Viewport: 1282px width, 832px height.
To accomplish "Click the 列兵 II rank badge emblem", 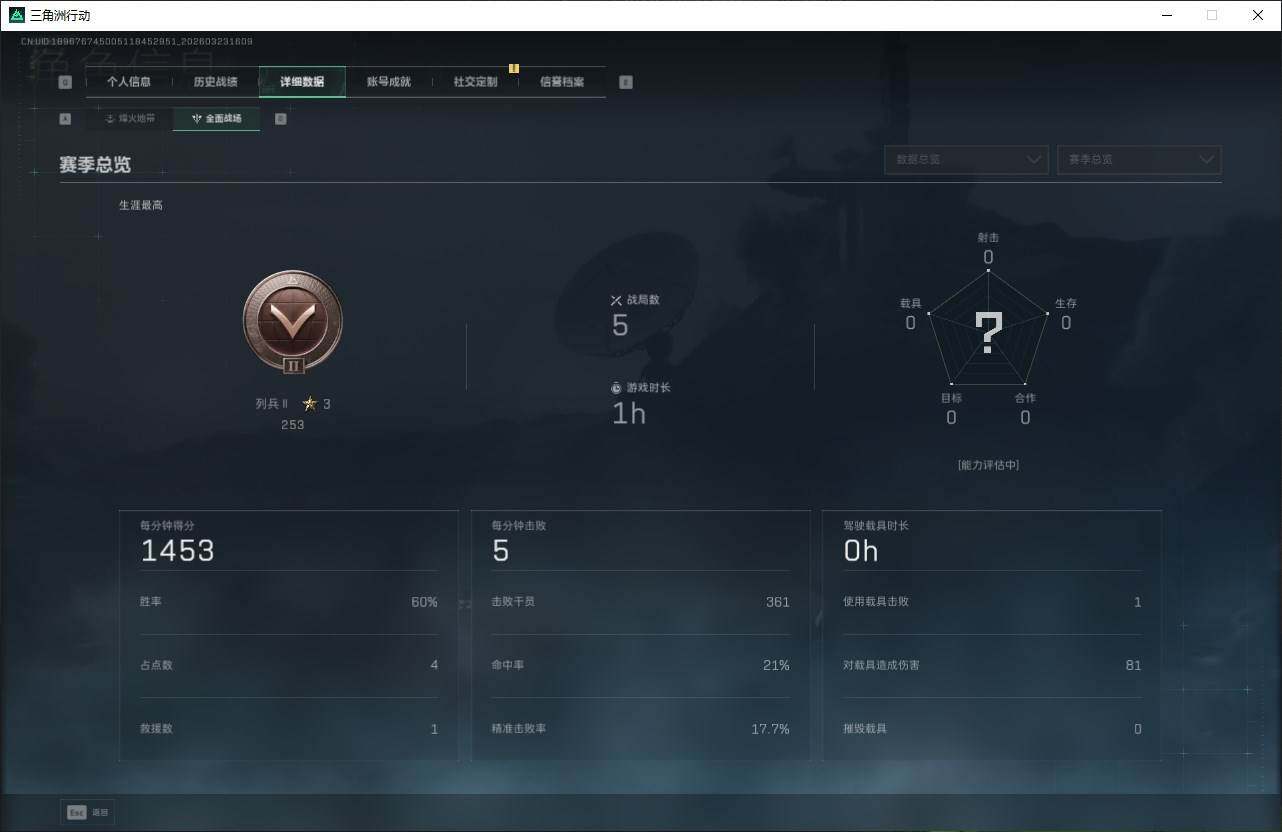I will (x=293, y=322).
